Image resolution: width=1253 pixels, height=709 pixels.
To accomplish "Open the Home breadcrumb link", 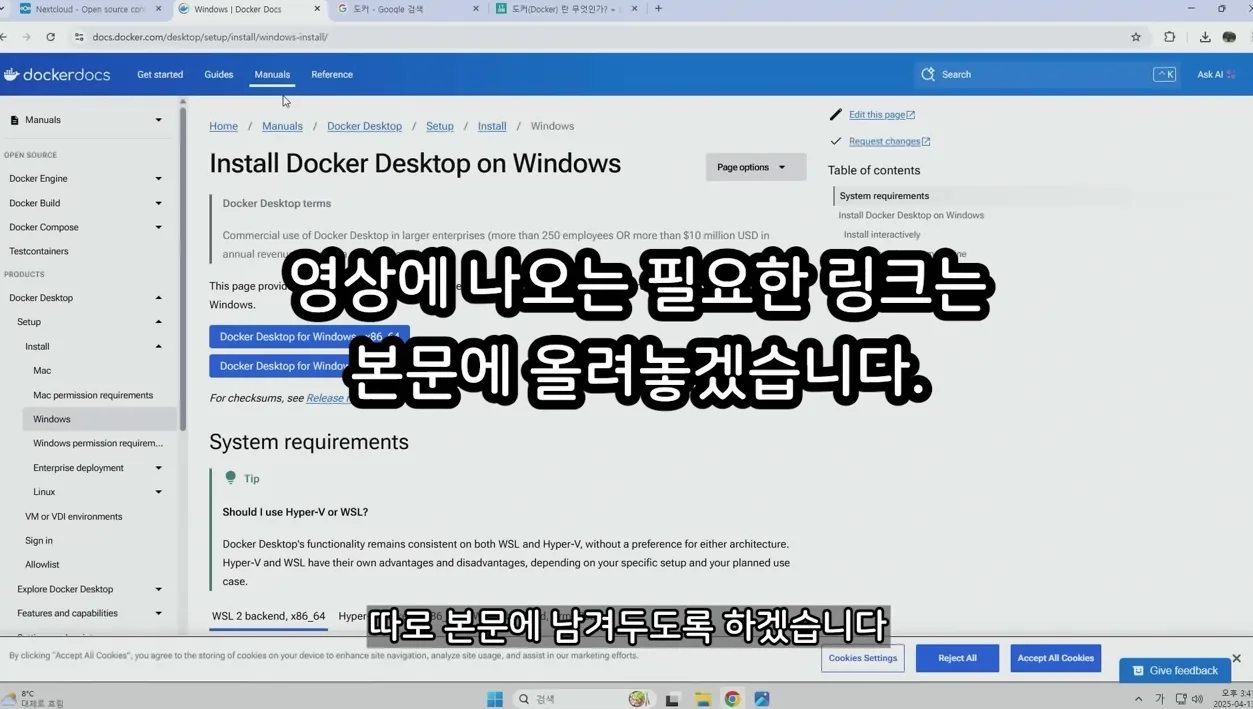I will point(223,126).
